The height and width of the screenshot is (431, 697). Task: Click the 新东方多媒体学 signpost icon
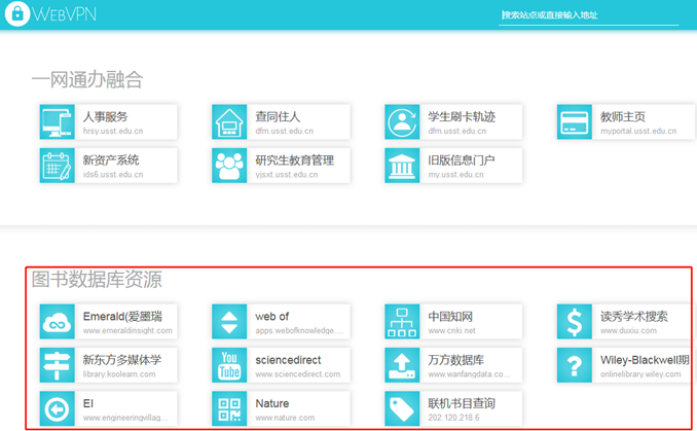(x=57, y=365)
